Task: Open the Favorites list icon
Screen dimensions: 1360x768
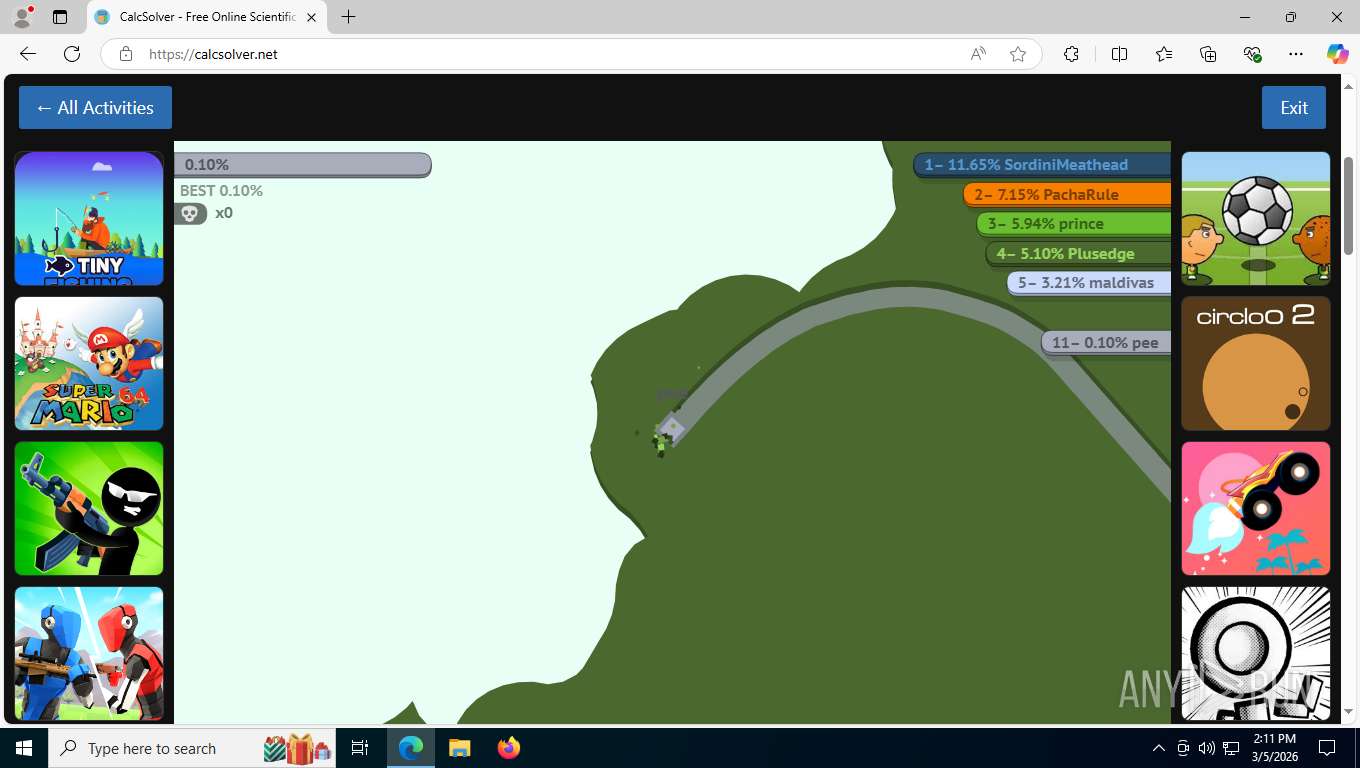Action: click(1164, 54)
